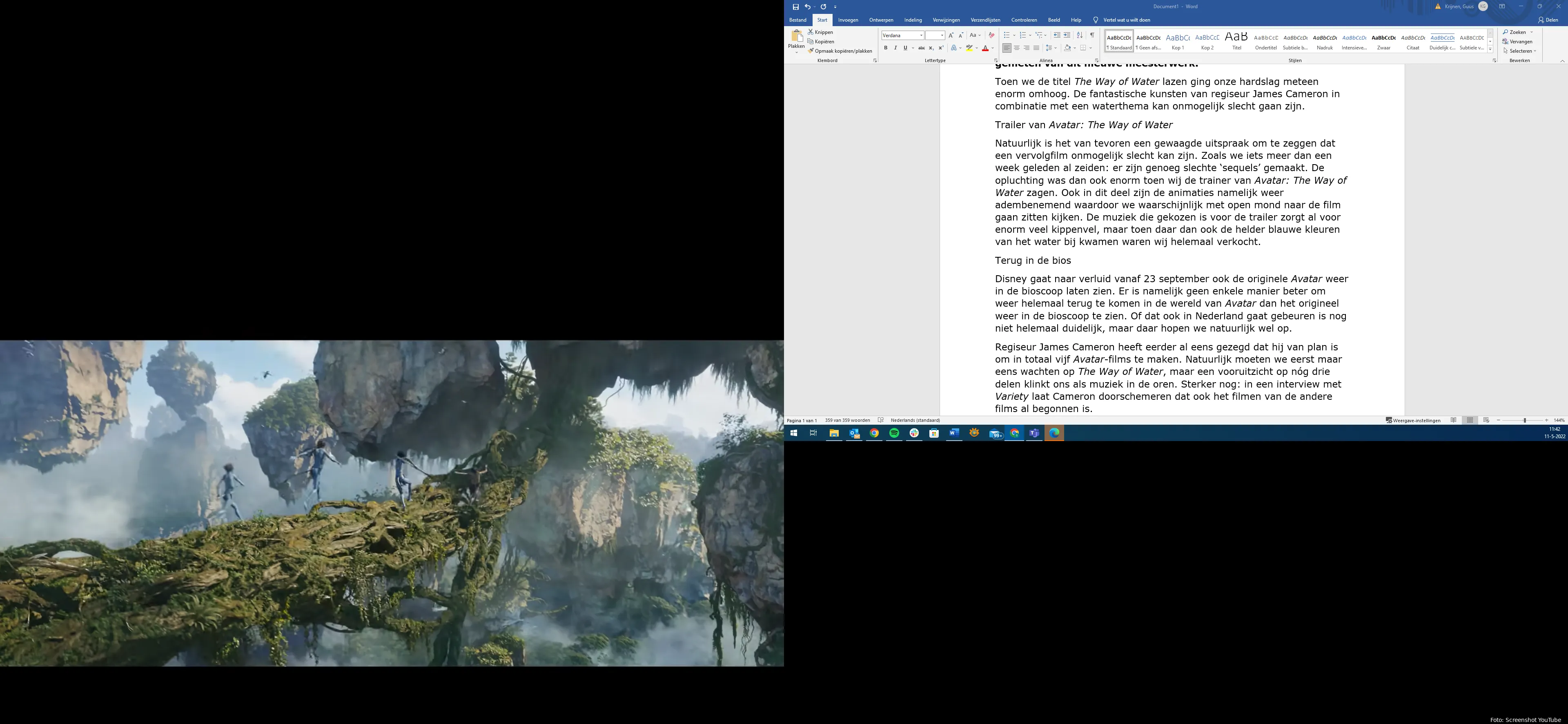Save the document using the floppy disk icon
This screenshot has height=724, width=1568.
(x=795, y=7)
